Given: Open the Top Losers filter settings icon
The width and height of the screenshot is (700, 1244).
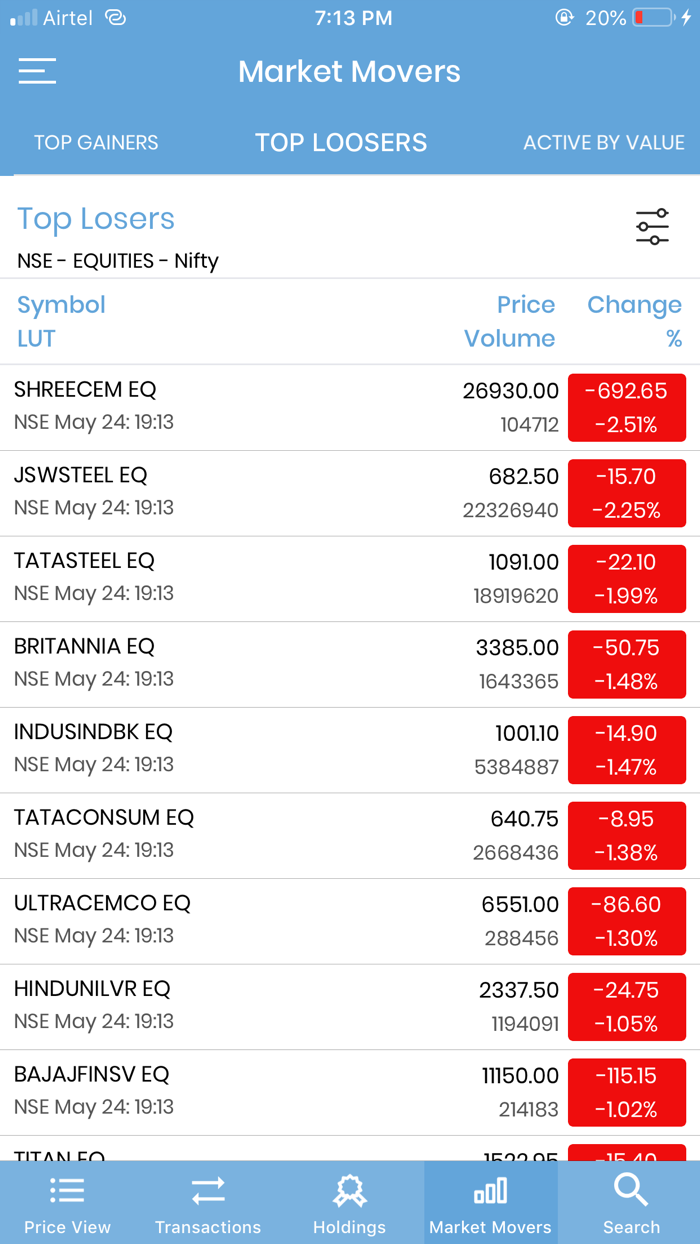Looking at the screenshot, I should [x=651, y=227].
